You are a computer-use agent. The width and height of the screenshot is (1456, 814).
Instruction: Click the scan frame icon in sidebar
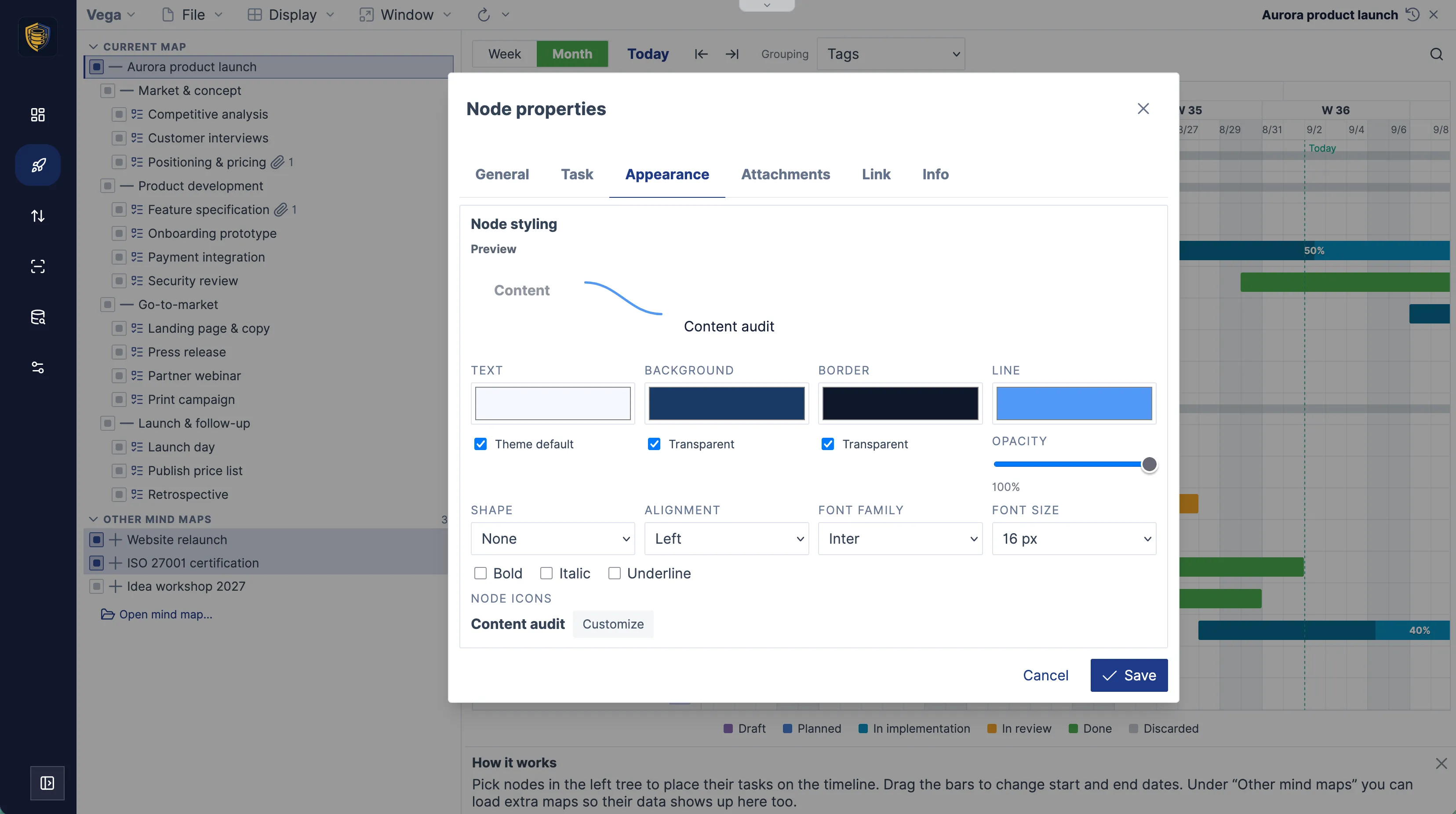pyautogui.click(x=38, y=266)
